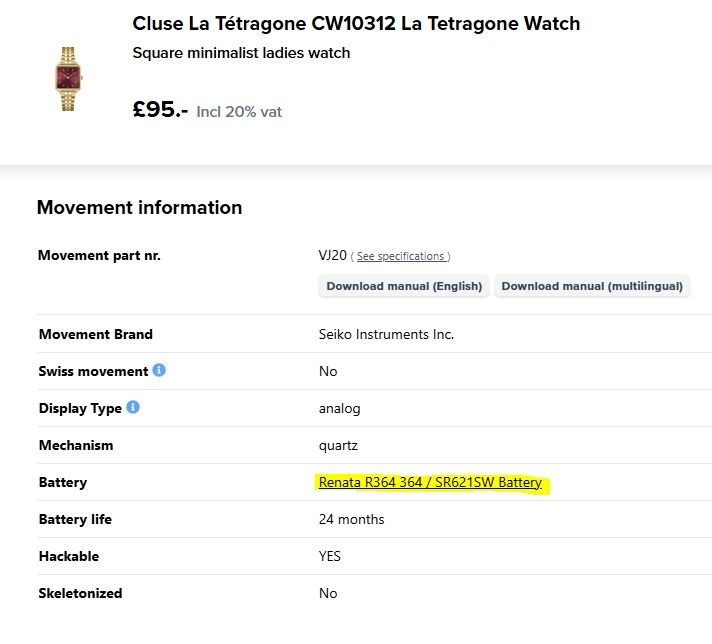Download the multilingual manual
Viewport: 712px width, 644px height.
pyautogui.click(x=592, y=286)
